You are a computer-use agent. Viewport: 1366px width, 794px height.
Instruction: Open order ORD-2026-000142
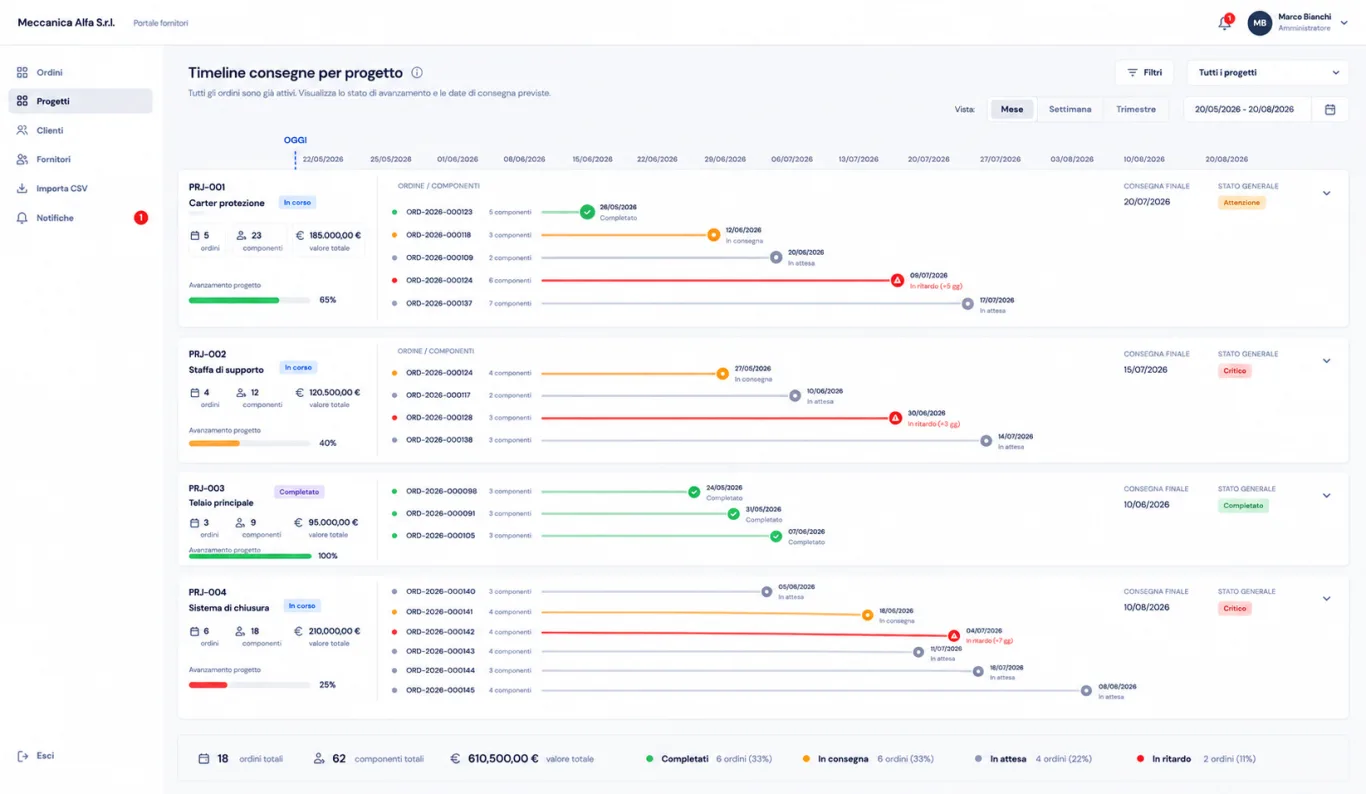point(440,632)
